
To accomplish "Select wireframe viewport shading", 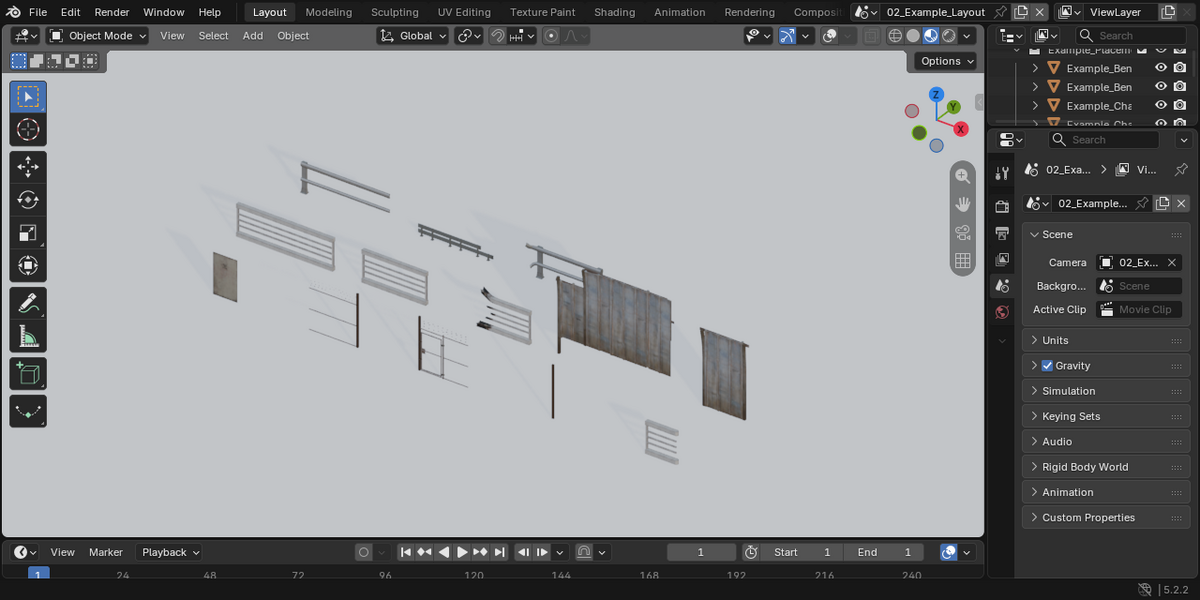I will (x=895, y=35).
